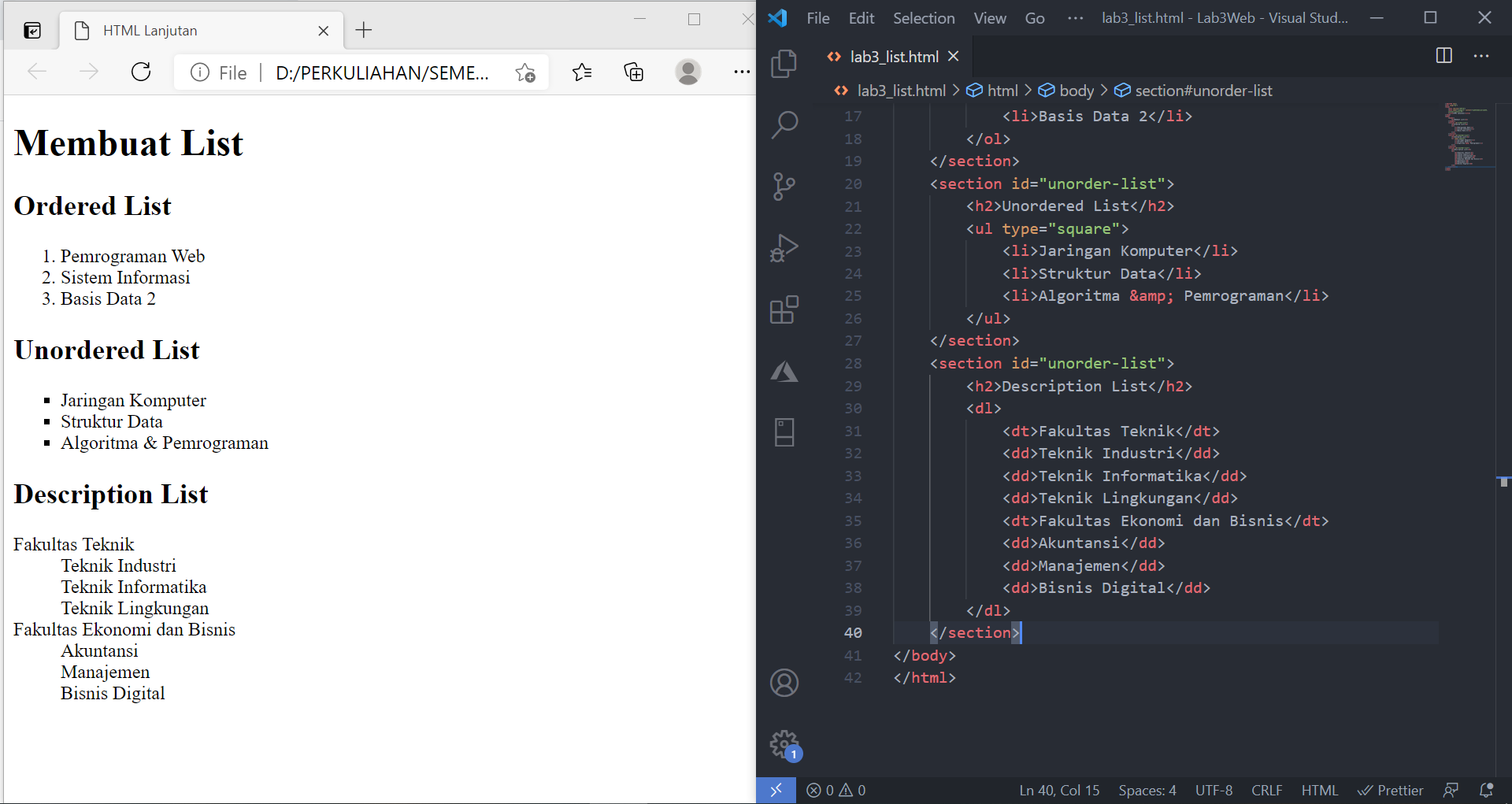Open the Search view in activity bar

pos(784,124)
